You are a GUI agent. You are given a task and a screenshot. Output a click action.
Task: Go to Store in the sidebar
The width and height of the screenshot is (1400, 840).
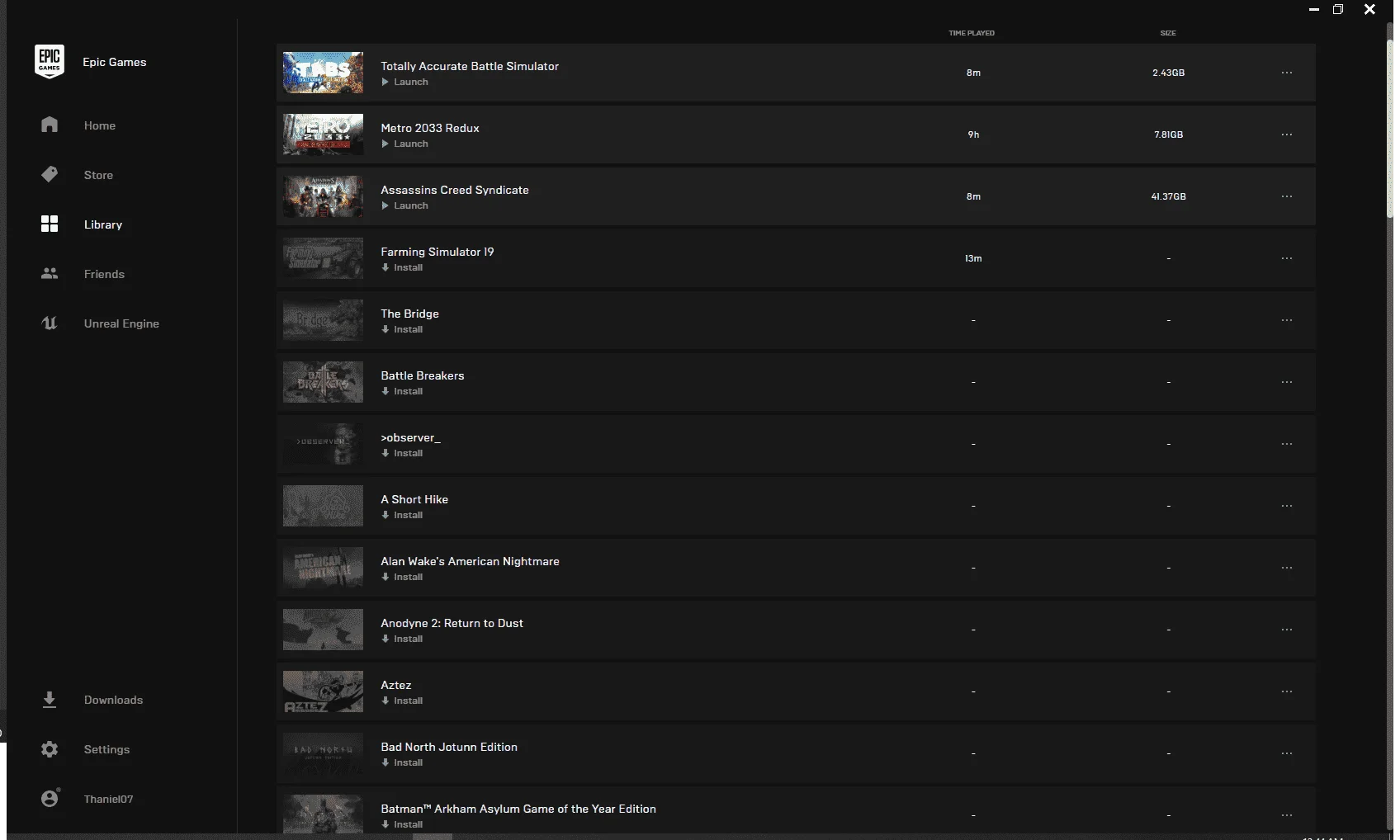pyautogui.click(x=98, y=175)
